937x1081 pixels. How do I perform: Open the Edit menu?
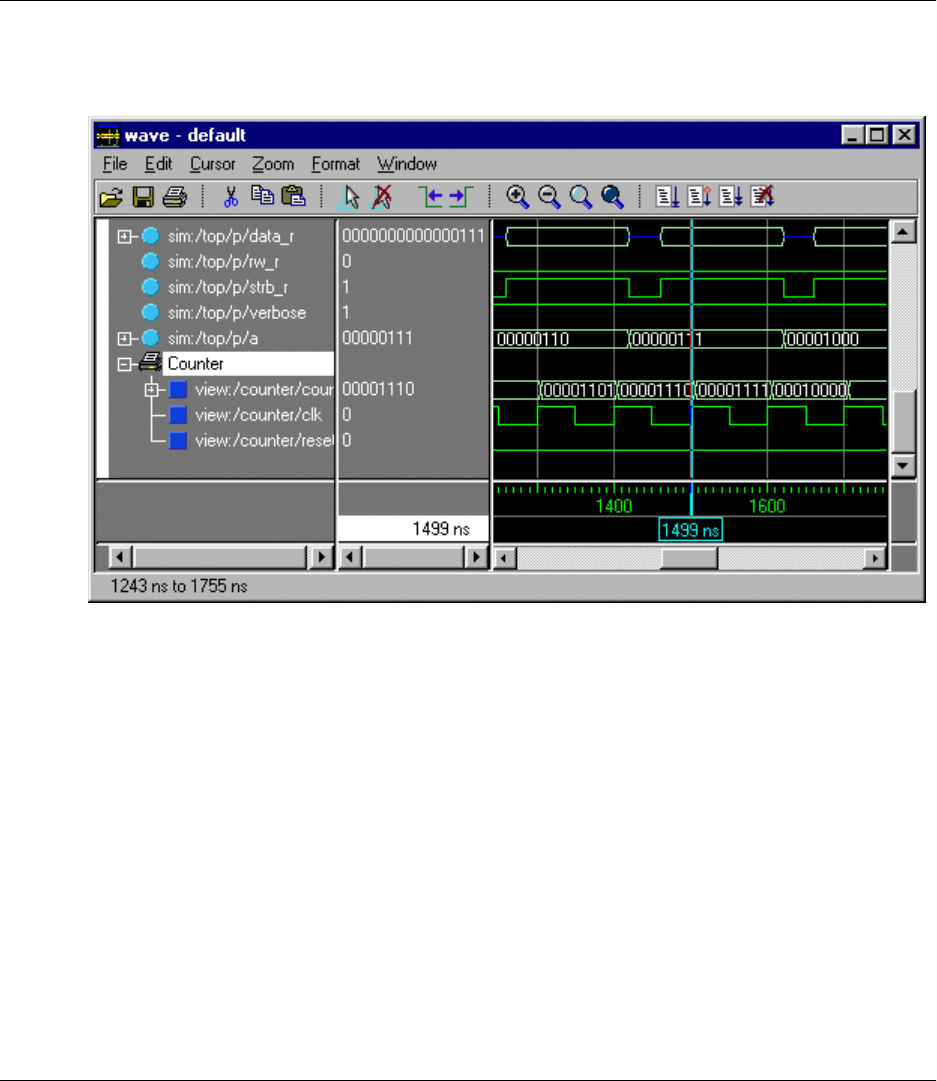(158, 164)
